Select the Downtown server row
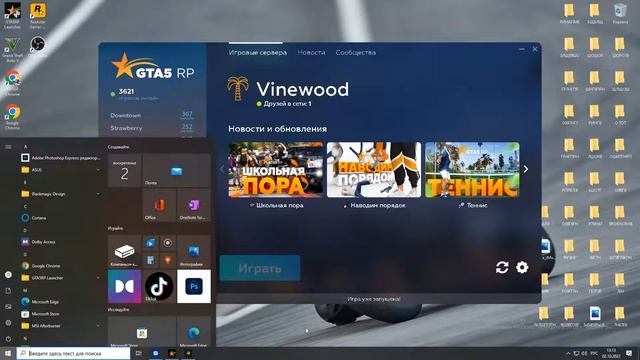The width and height of the screenshot is (640, 360). pyautogui.click(x=151, y=115)
